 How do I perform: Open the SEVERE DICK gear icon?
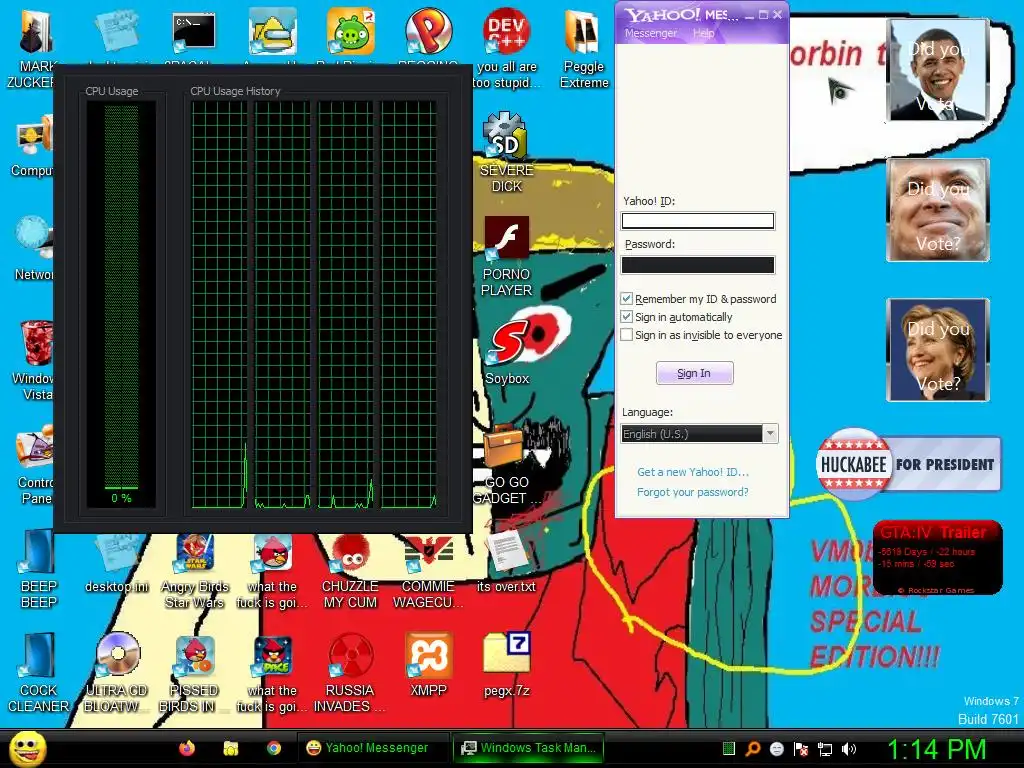point(505,135)
